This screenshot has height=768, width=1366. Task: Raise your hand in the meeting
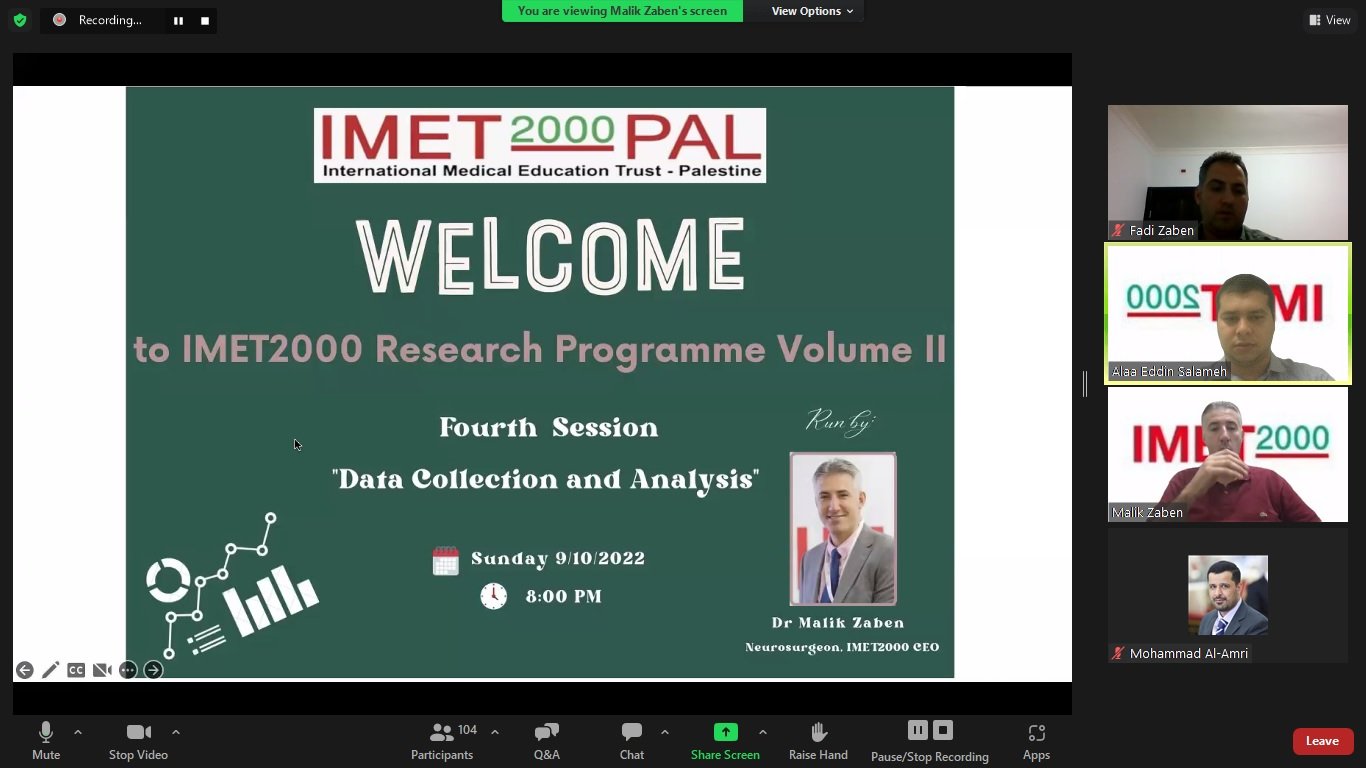pyautogui.click(x=818, y=741)
